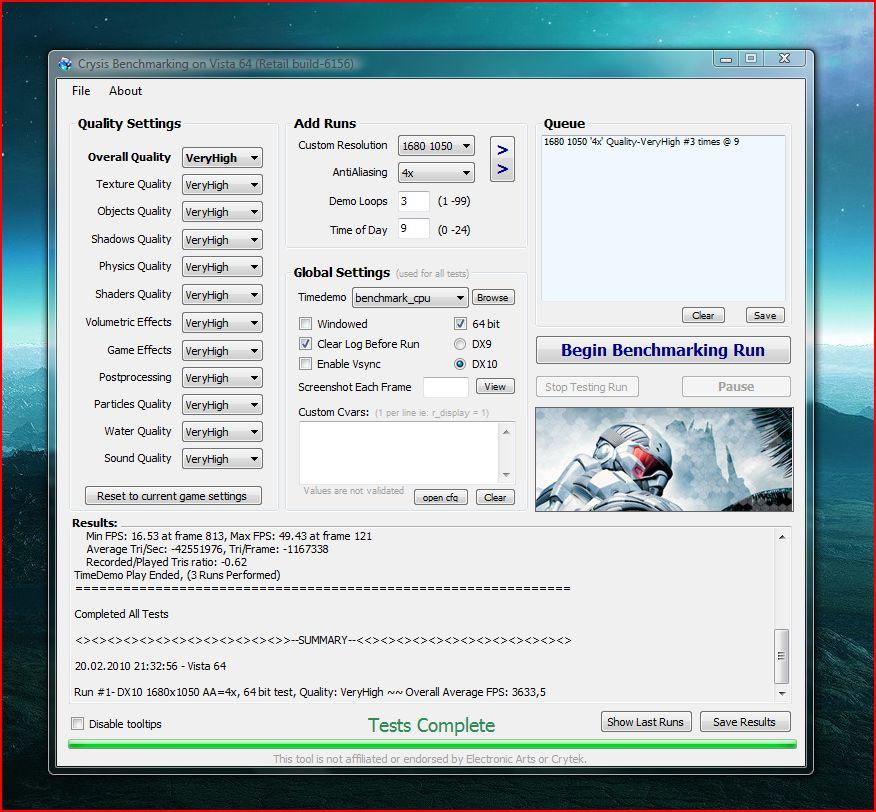Click the Custom Cvars scroll down arrow
The height and width of the screenshot is (812, 876).
point(506,475)
